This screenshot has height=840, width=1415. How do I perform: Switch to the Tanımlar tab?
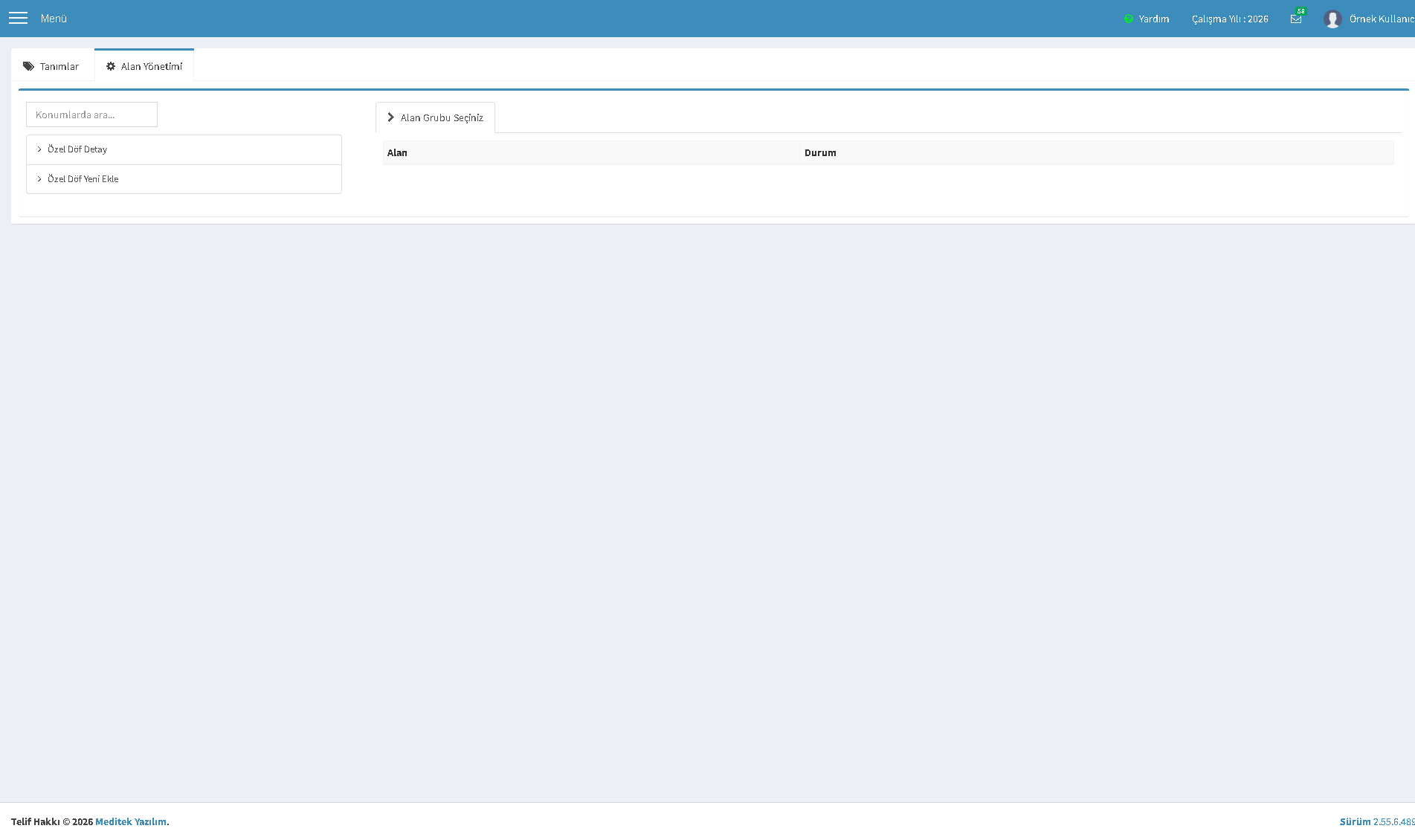coord(52,66)
